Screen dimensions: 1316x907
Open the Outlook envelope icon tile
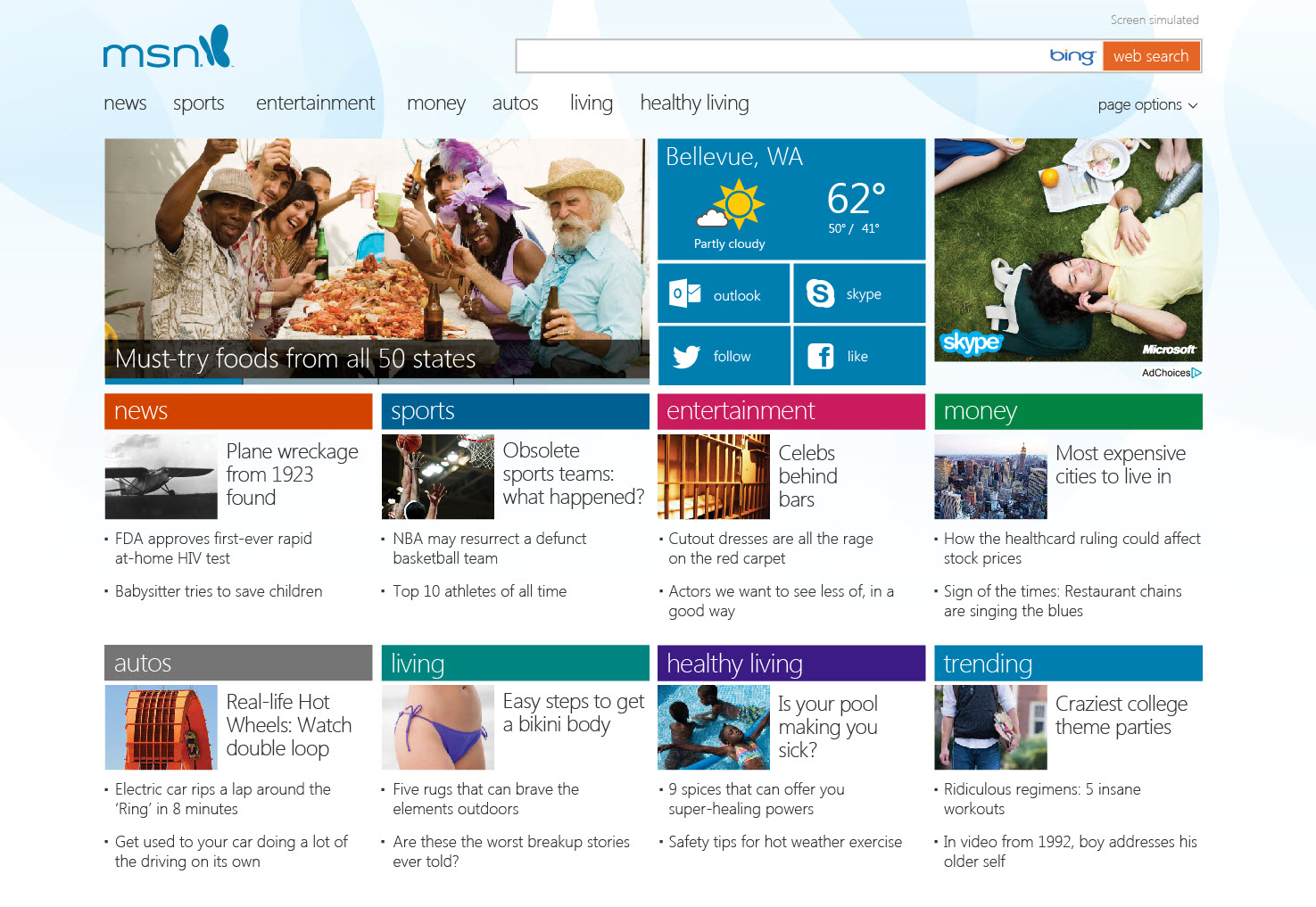click(724, 293)
